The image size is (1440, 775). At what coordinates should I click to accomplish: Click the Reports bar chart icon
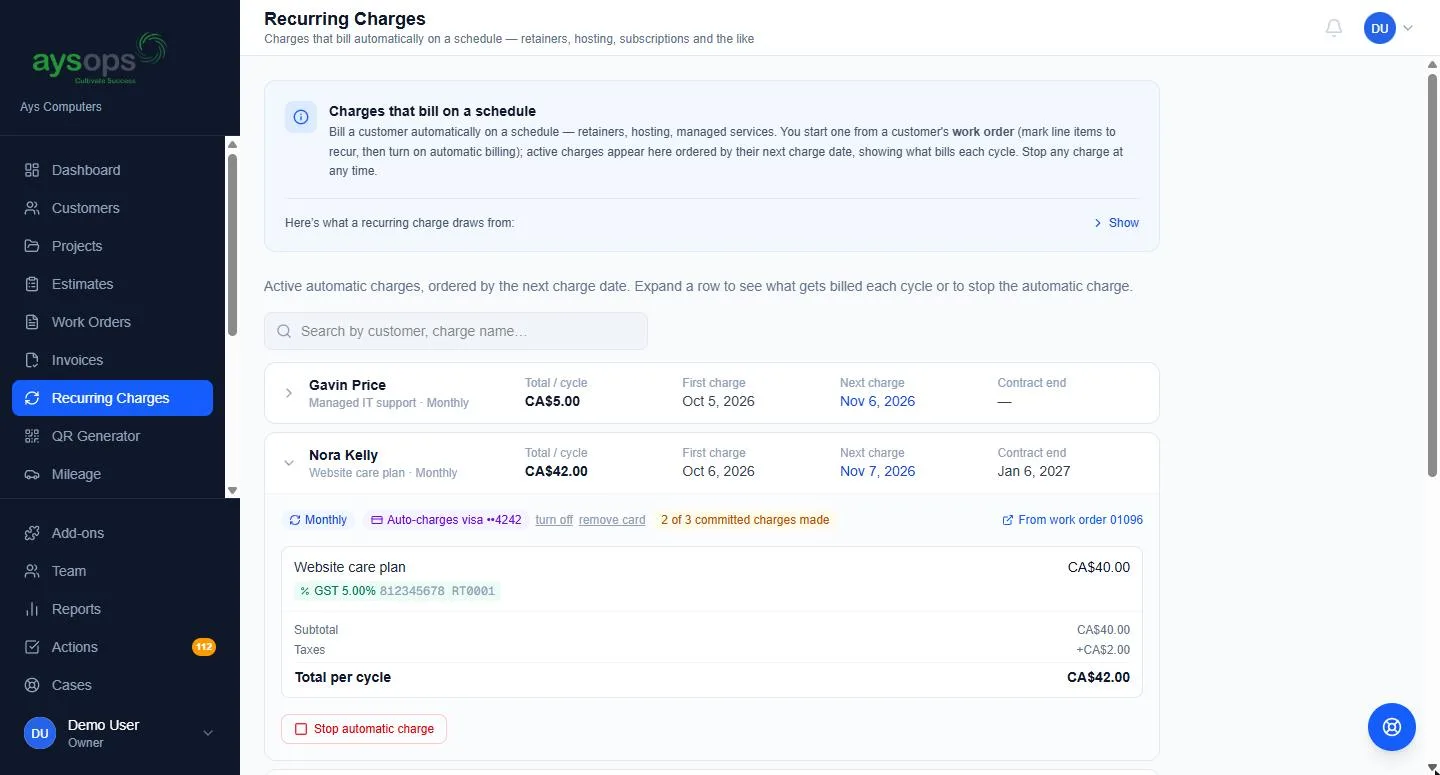coord(32,609)
